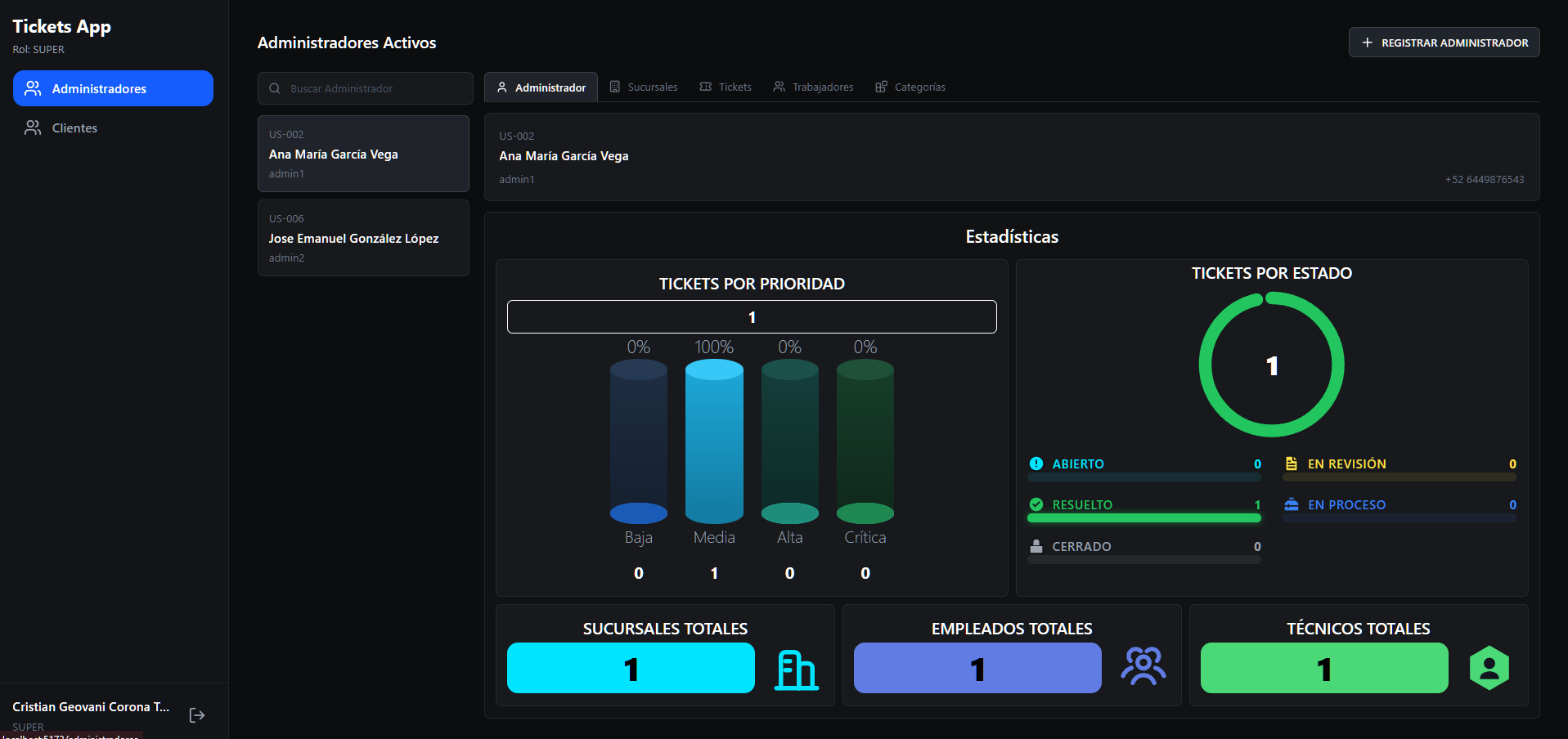The image size is (1568, 739).
Task: Select the Ana María García Vega card
Action: point(363,154)
